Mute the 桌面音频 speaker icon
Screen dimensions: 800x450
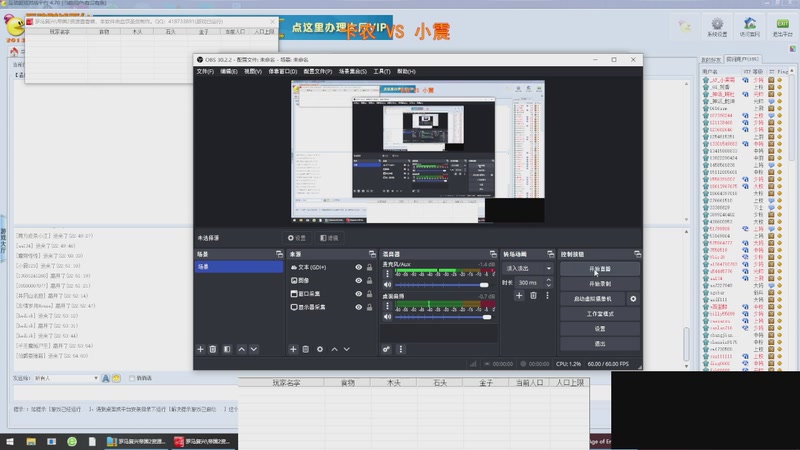(387, 317)
